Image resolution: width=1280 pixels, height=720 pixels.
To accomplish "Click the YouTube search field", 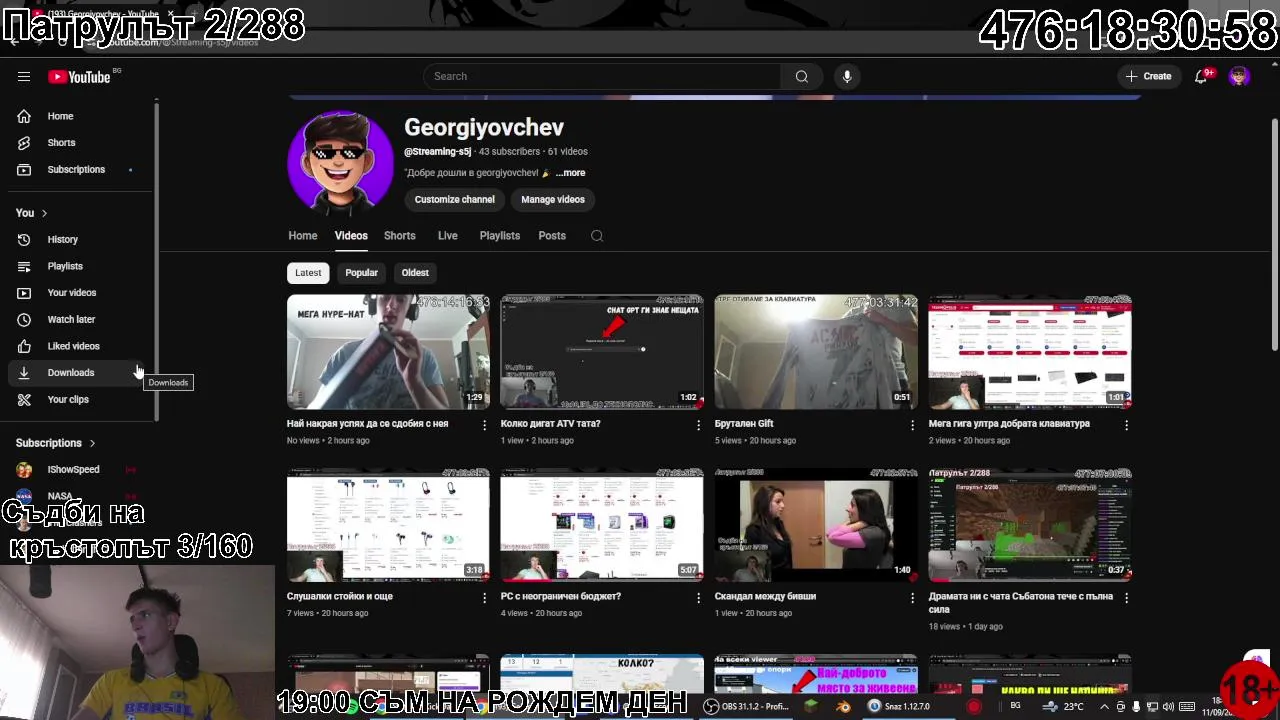I will tap(602, 76).
